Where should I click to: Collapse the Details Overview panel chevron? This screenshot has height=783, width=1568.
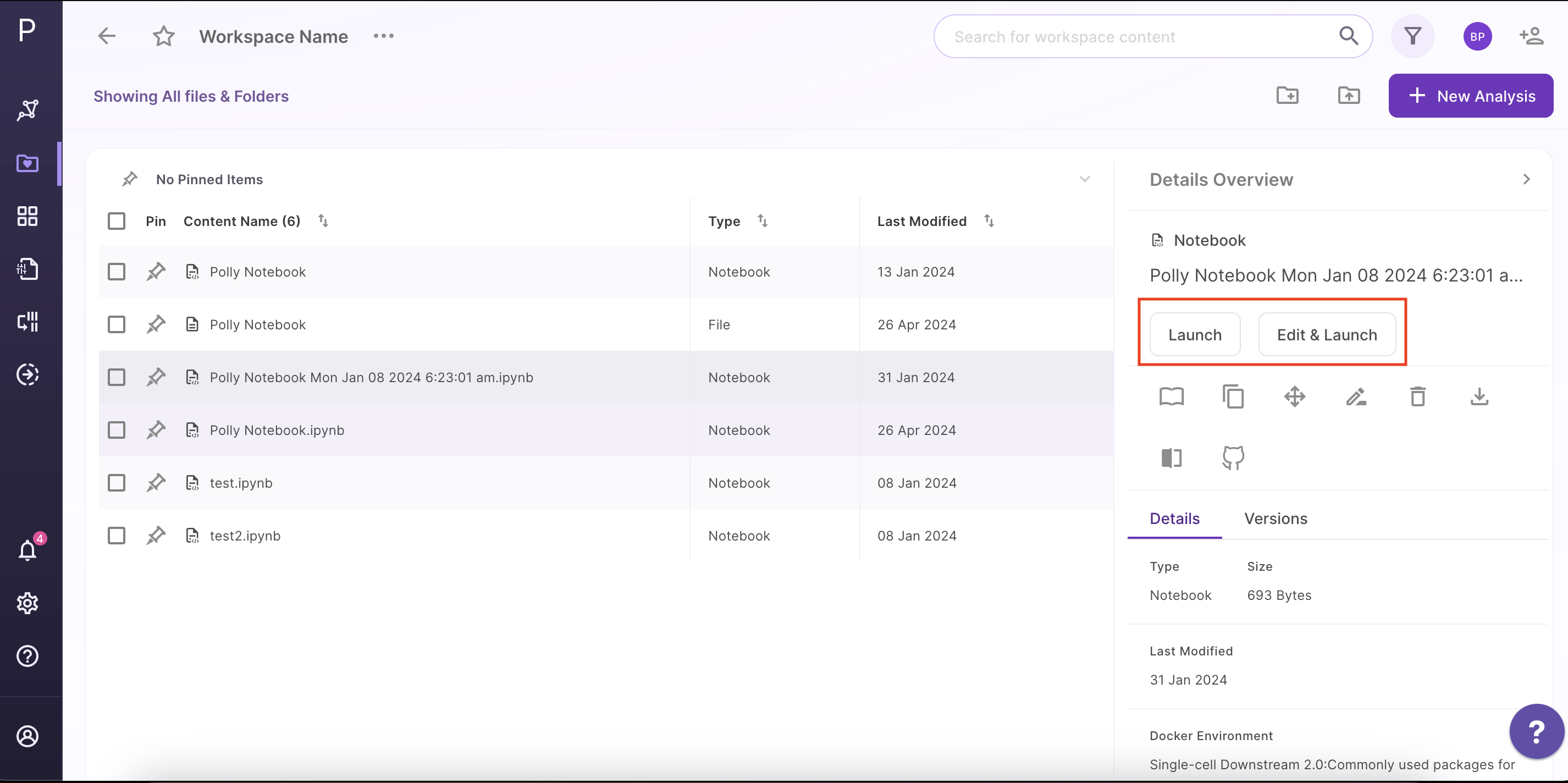click(x=1527, y=180)
